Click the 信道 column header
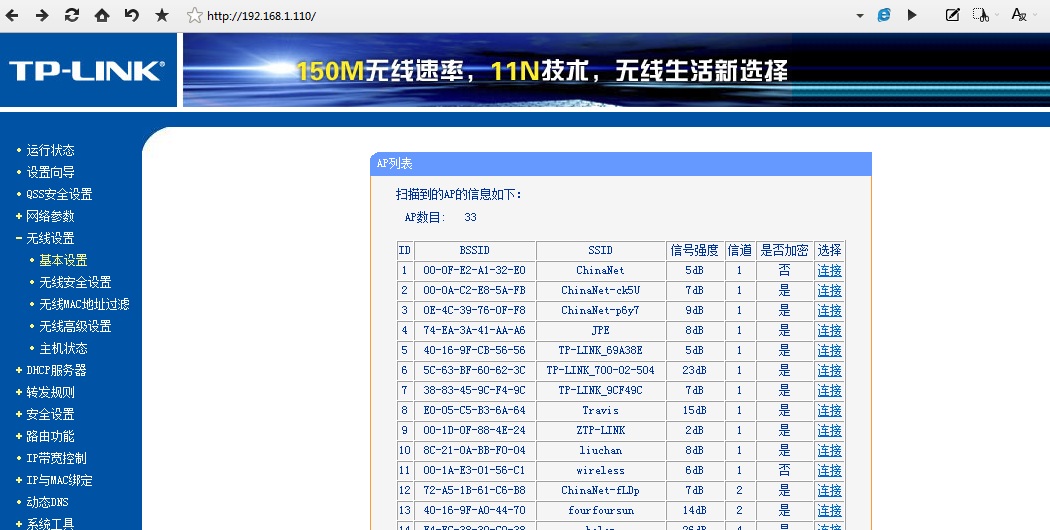 739,251
